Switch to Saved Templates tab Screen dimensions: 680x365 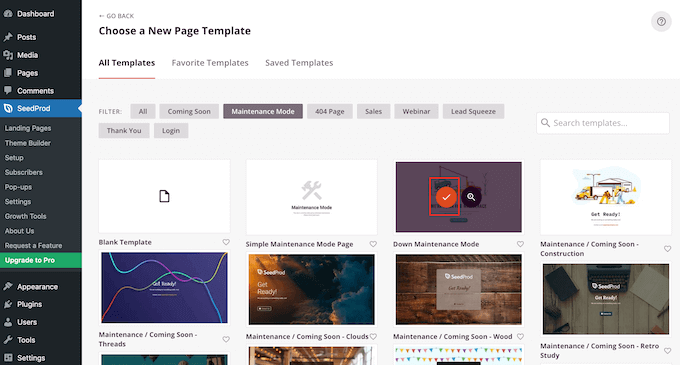pyautogui.click(x=299, y=63)
